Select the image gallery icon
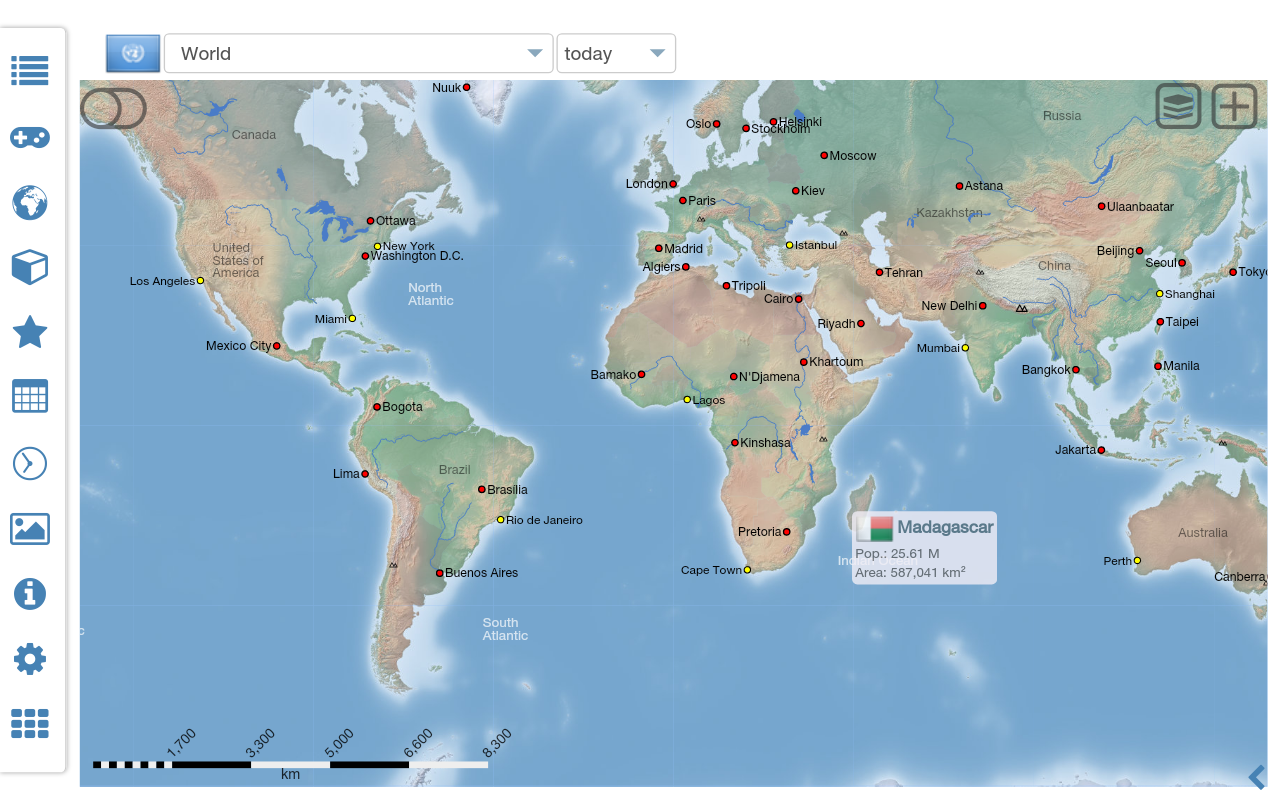1280x800 pixels. click(x=29, y=529)
